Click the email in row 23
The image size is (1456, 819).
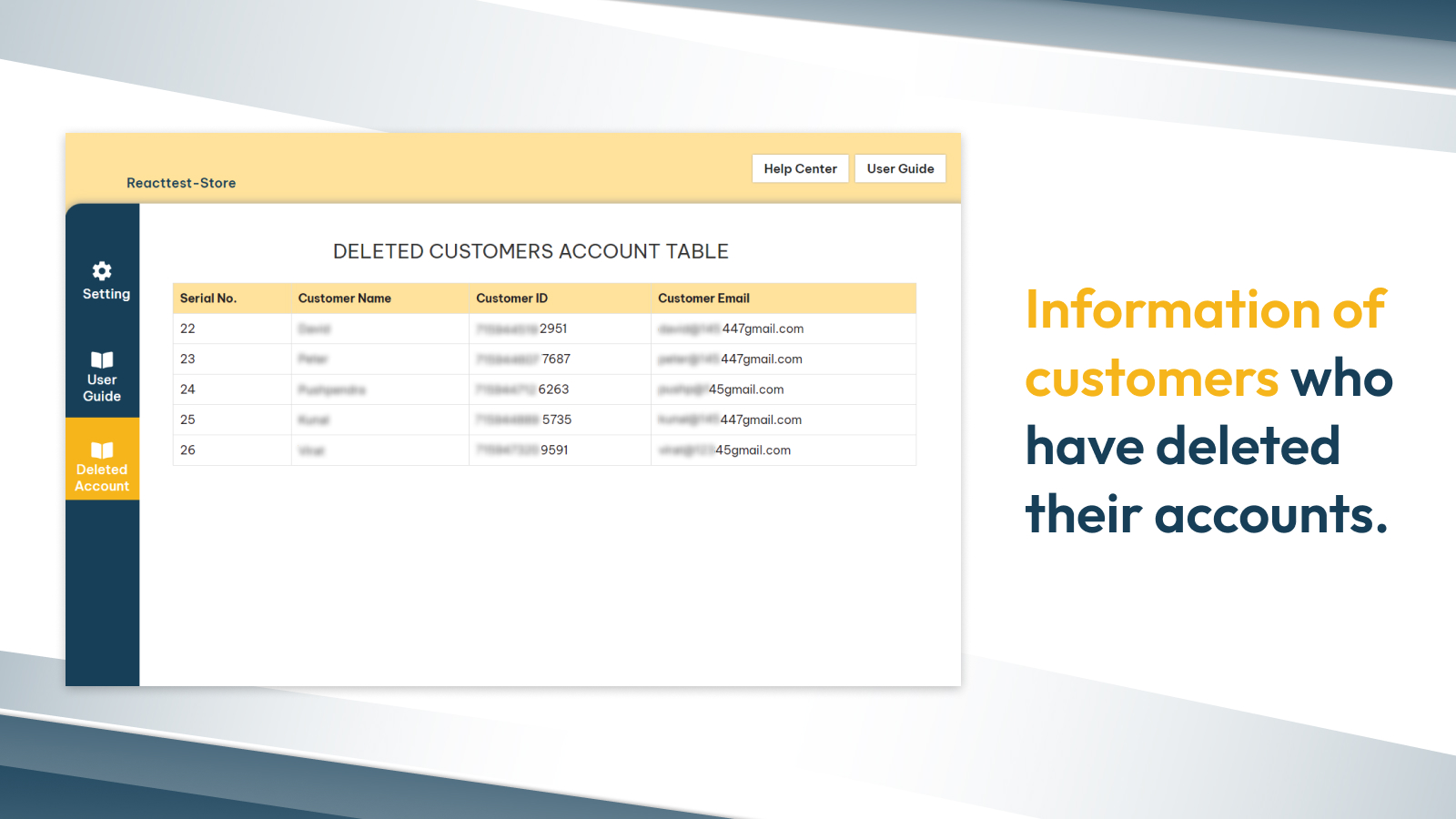(x=731, y=359)
